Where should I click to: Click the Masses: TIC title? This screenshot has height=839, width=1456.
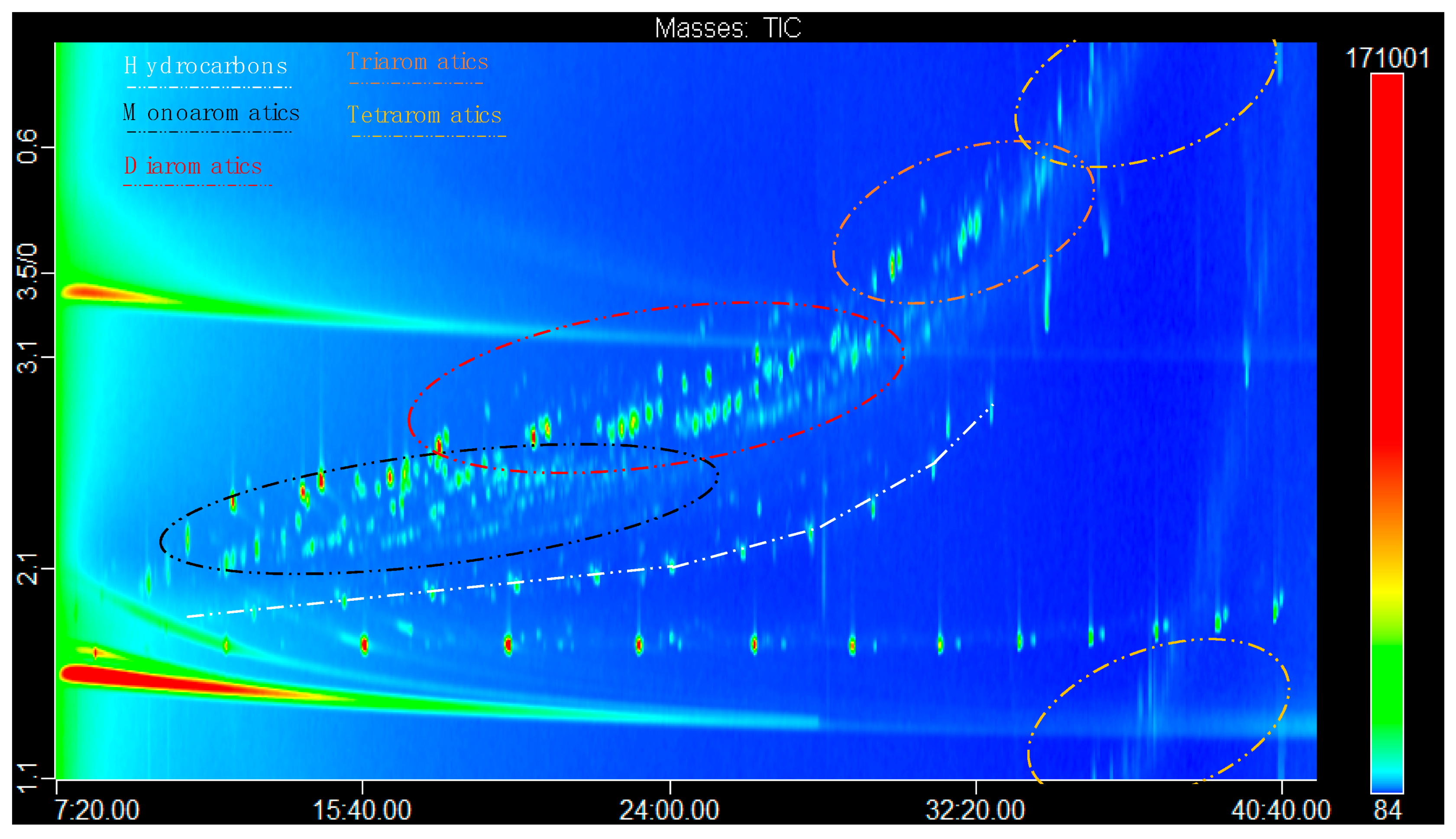728,28
